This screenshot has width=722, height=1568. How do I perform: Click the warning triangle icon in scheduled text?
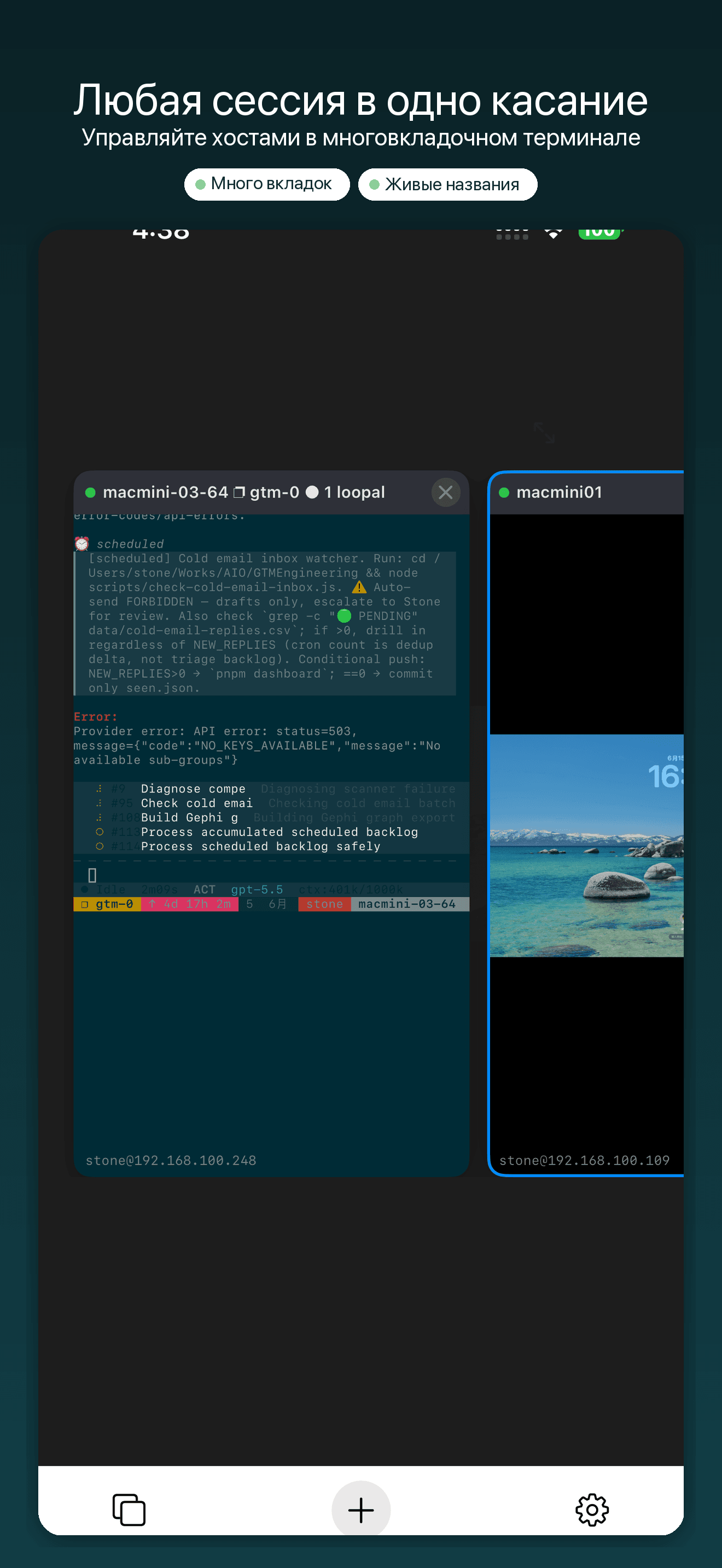pyautogui.click(x=359, y=587)
